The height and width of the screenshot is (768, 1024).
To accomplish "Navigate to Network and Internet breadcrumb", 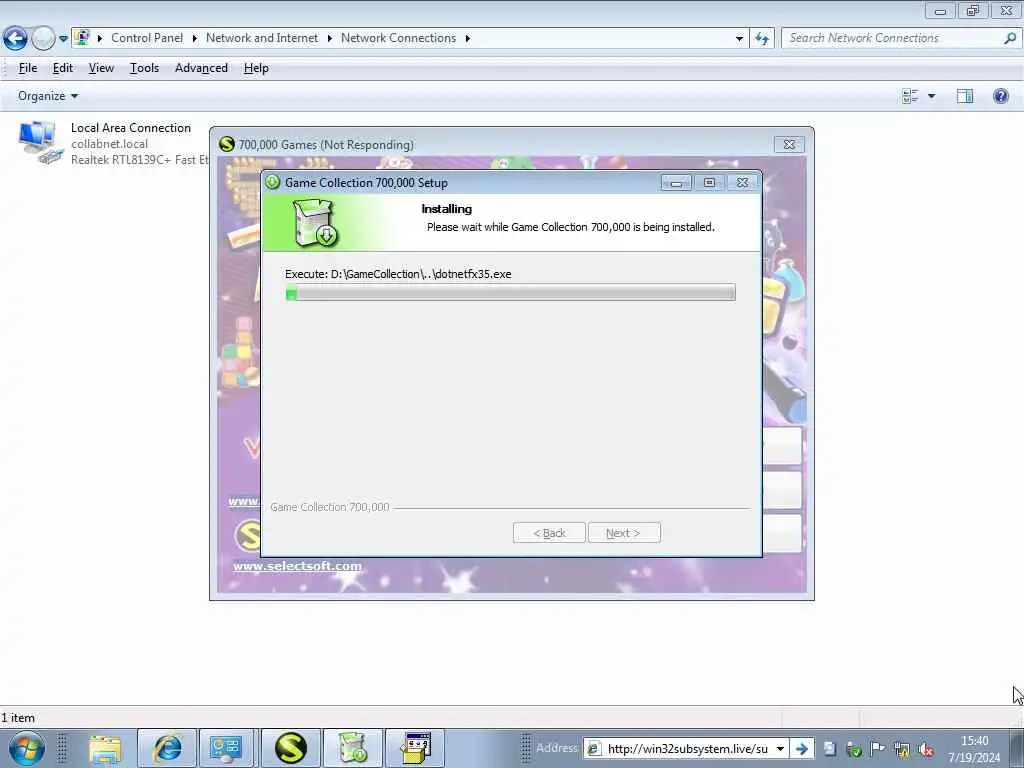I will (x=262, y=38).
